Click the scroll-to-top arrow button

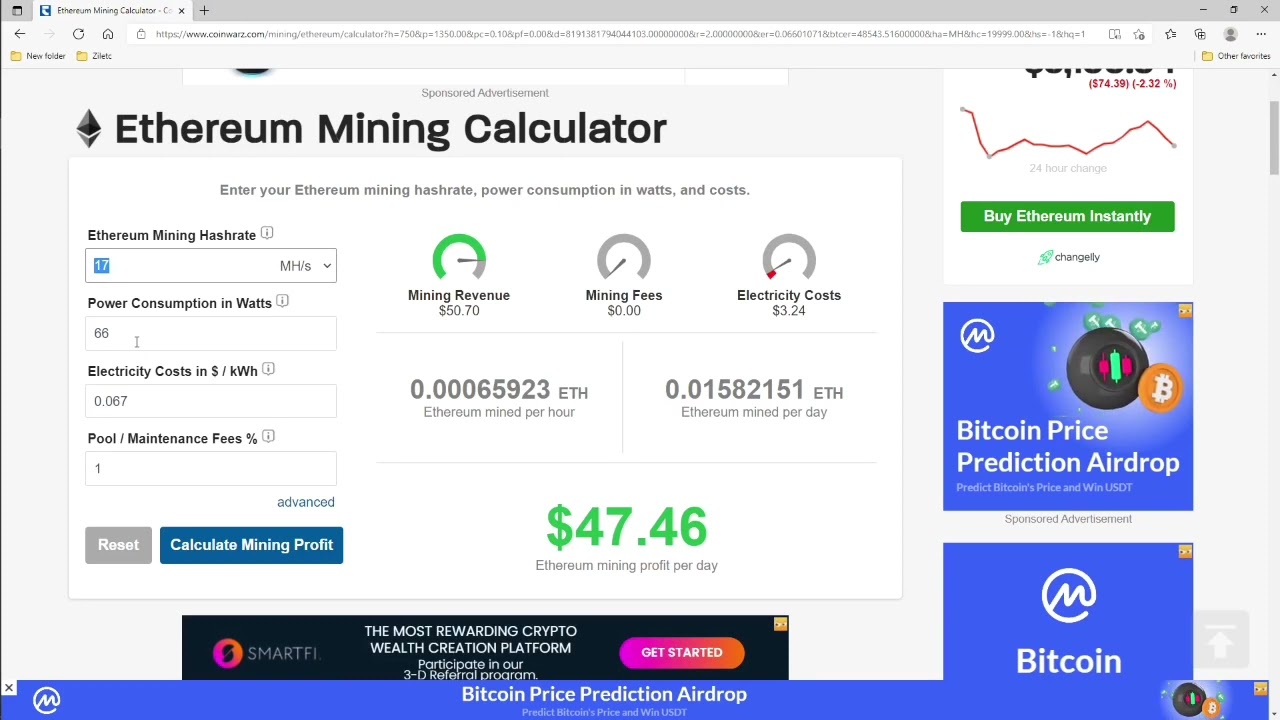(x=1220, y=642)
